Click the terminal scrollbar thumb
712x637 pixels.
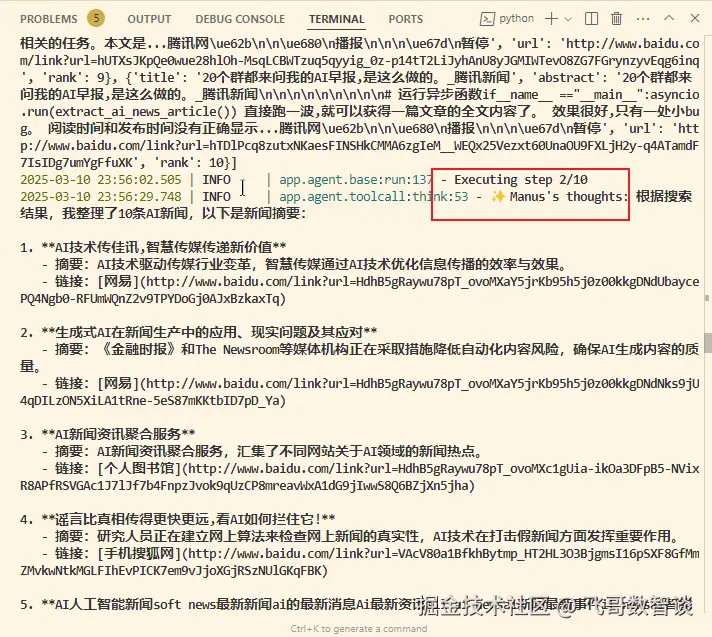click(x=707, y=343)
